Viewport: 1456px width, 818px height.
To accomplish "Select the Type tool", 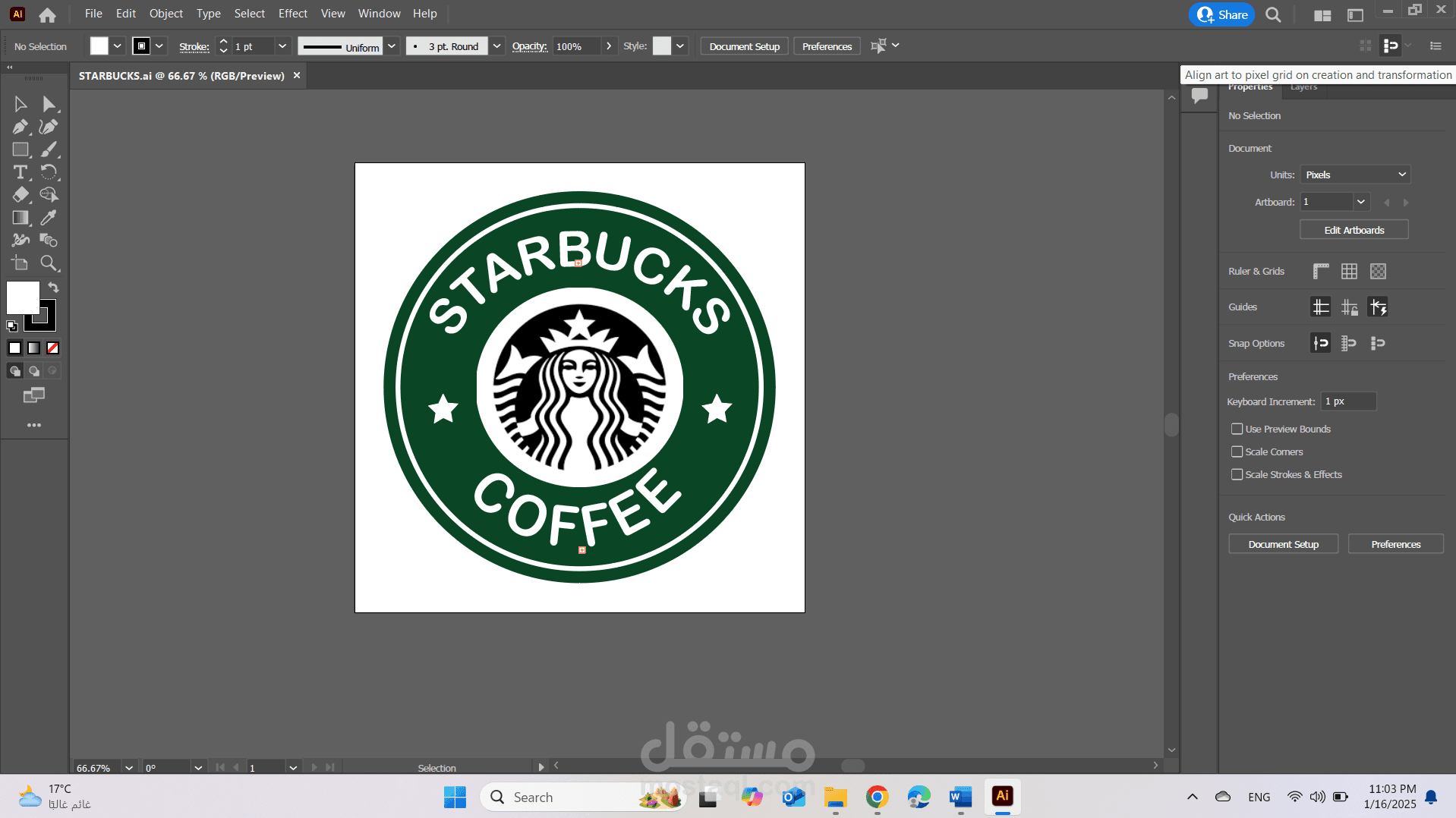I will click(x=20, y=172).
